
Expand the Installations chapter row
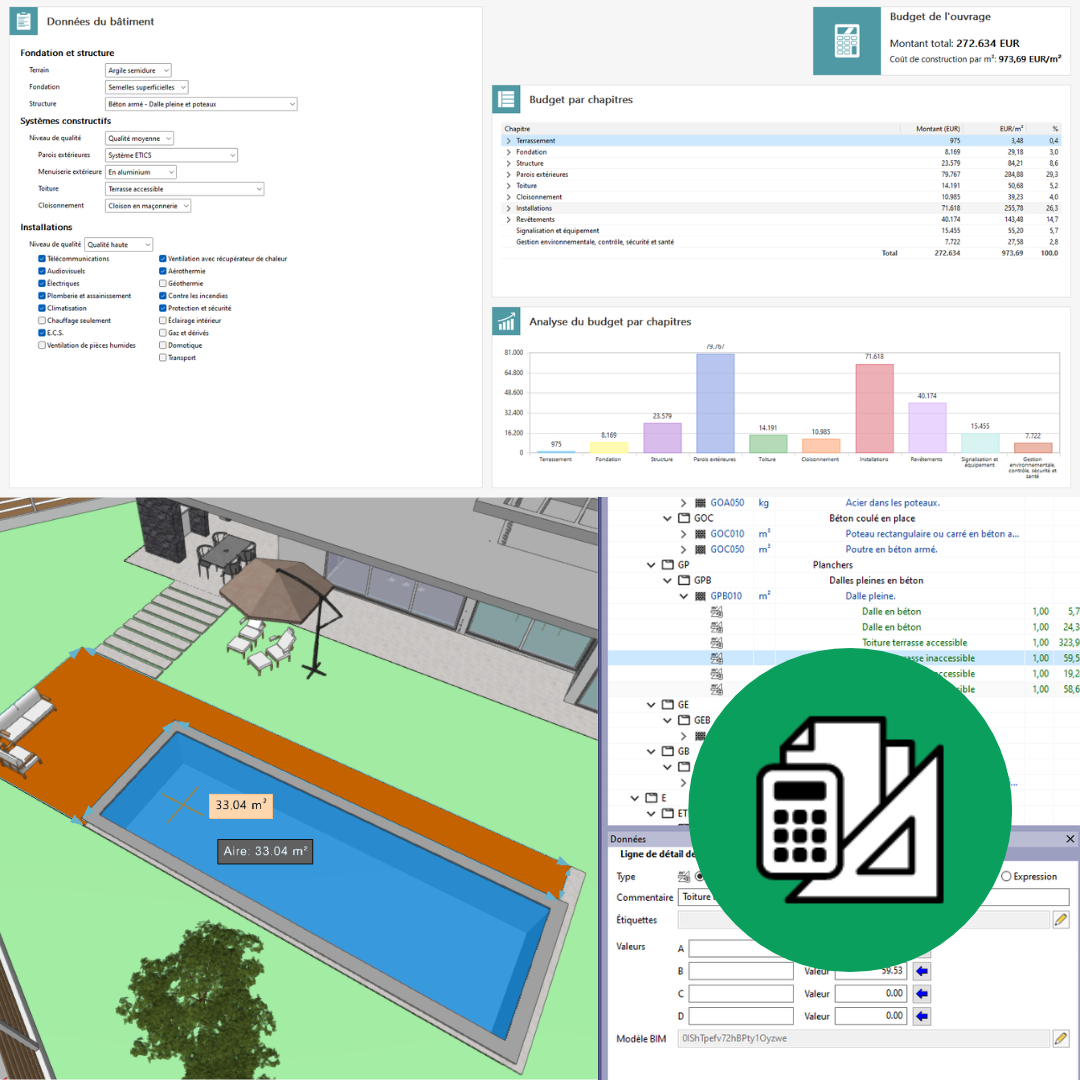(508, 208)
